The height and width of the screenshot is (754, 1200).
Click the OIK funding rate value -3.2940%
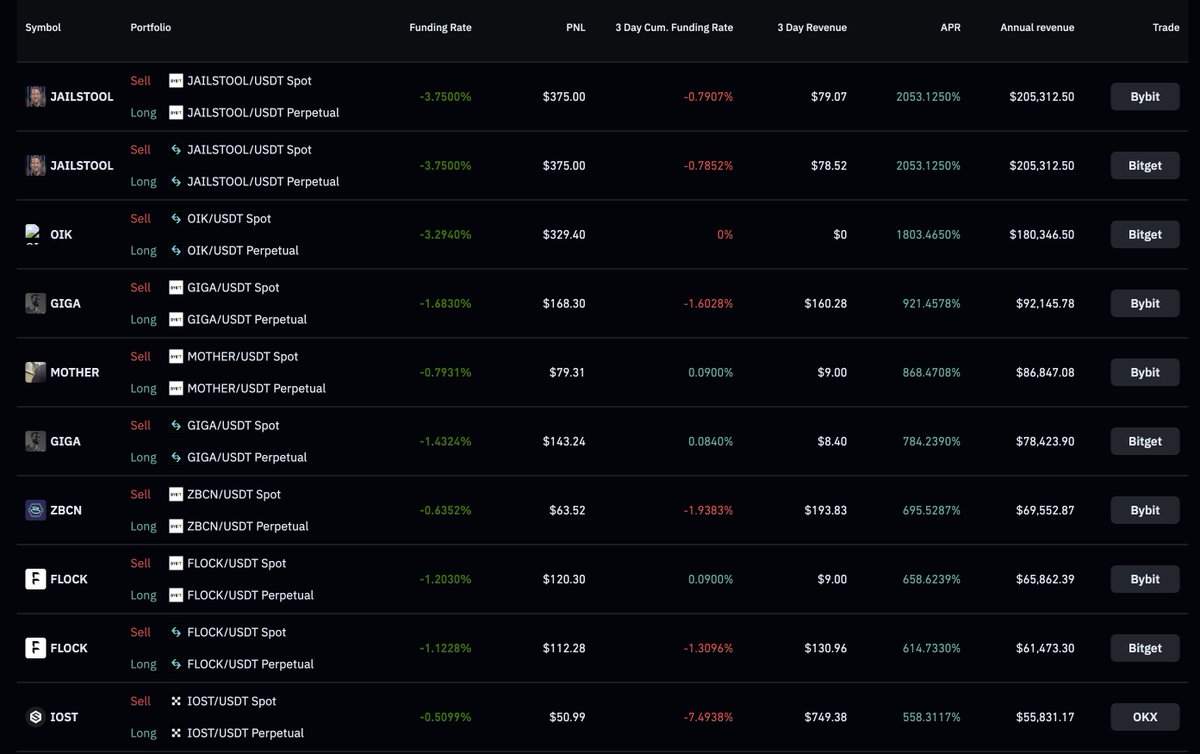[x=446, y=235]
